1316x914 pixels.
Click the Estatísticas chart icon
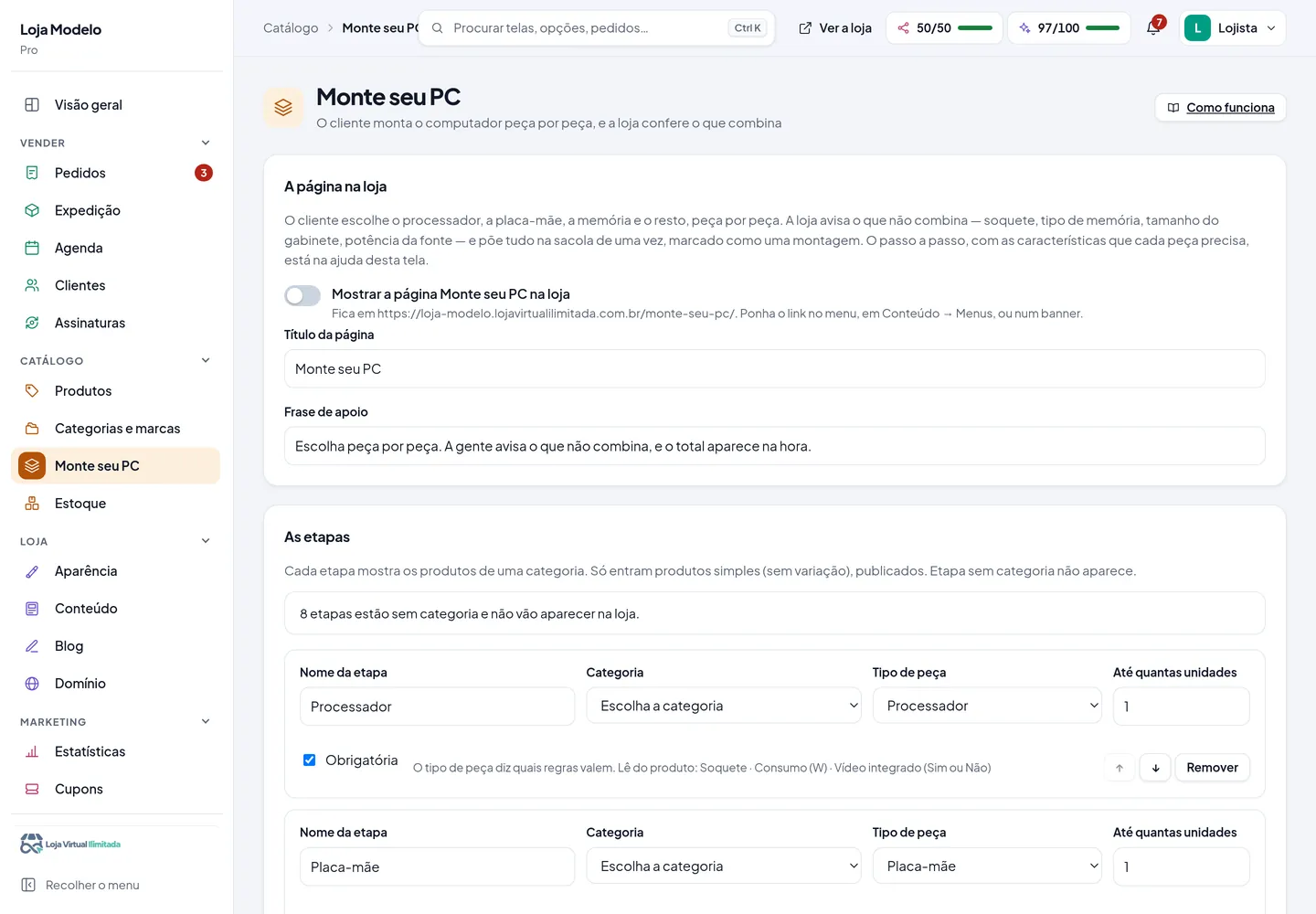pyautogui.click(x=32, y=751)
